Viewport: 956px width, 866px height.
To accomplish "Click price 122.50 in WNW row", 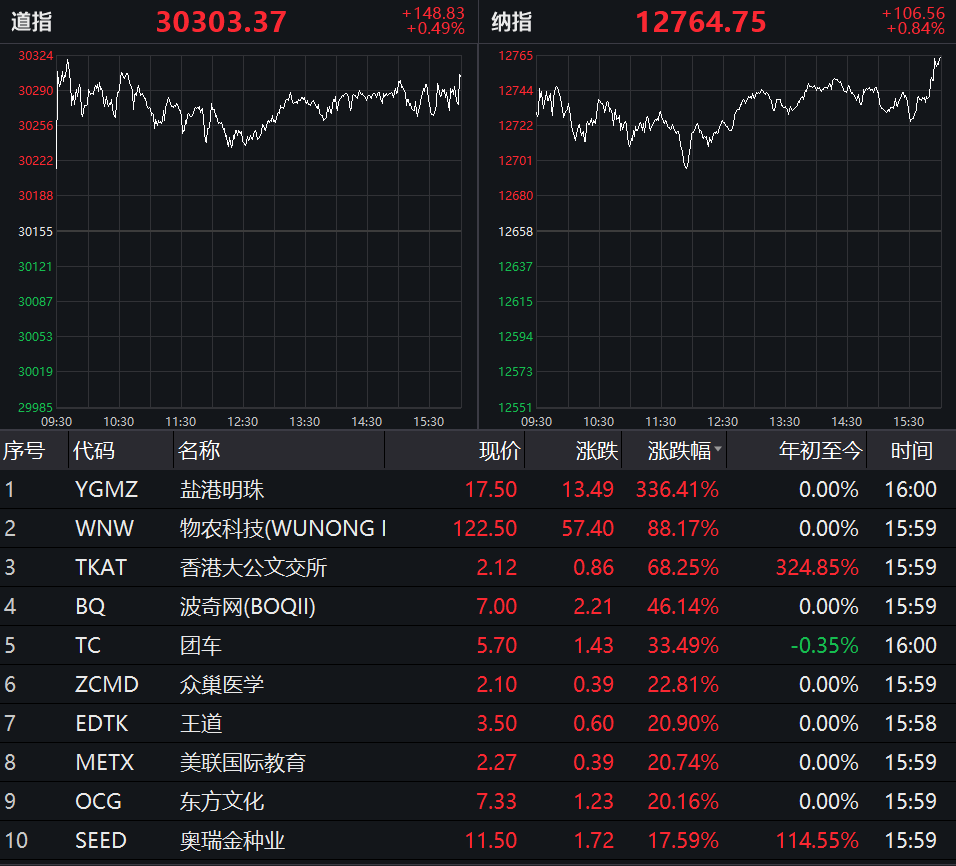I will [x=485, y=529].
